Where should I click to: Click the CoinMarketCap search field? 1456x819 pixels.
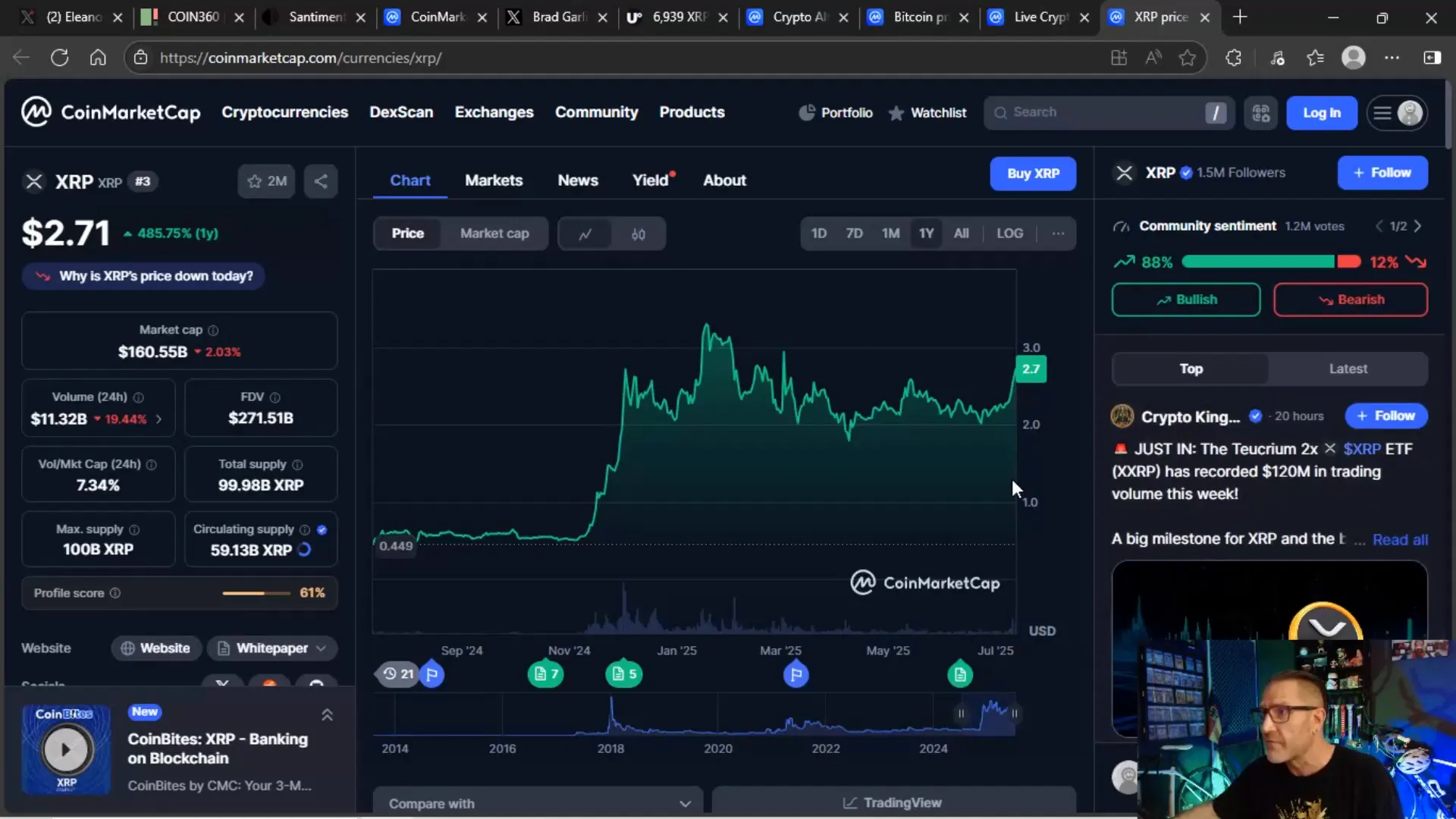click(x=1109, y=113)
